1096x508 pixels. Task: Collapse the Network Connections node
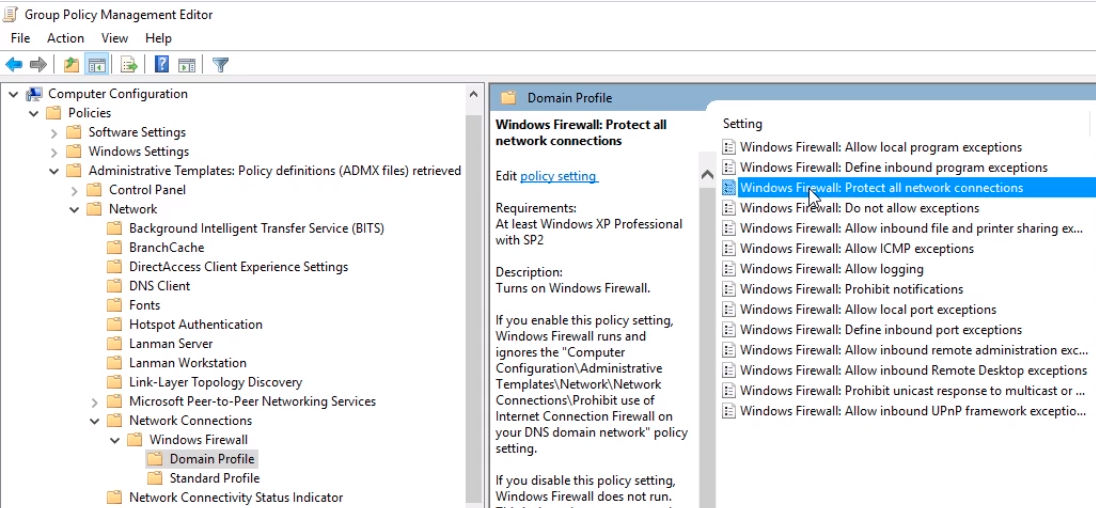[94, 421]
